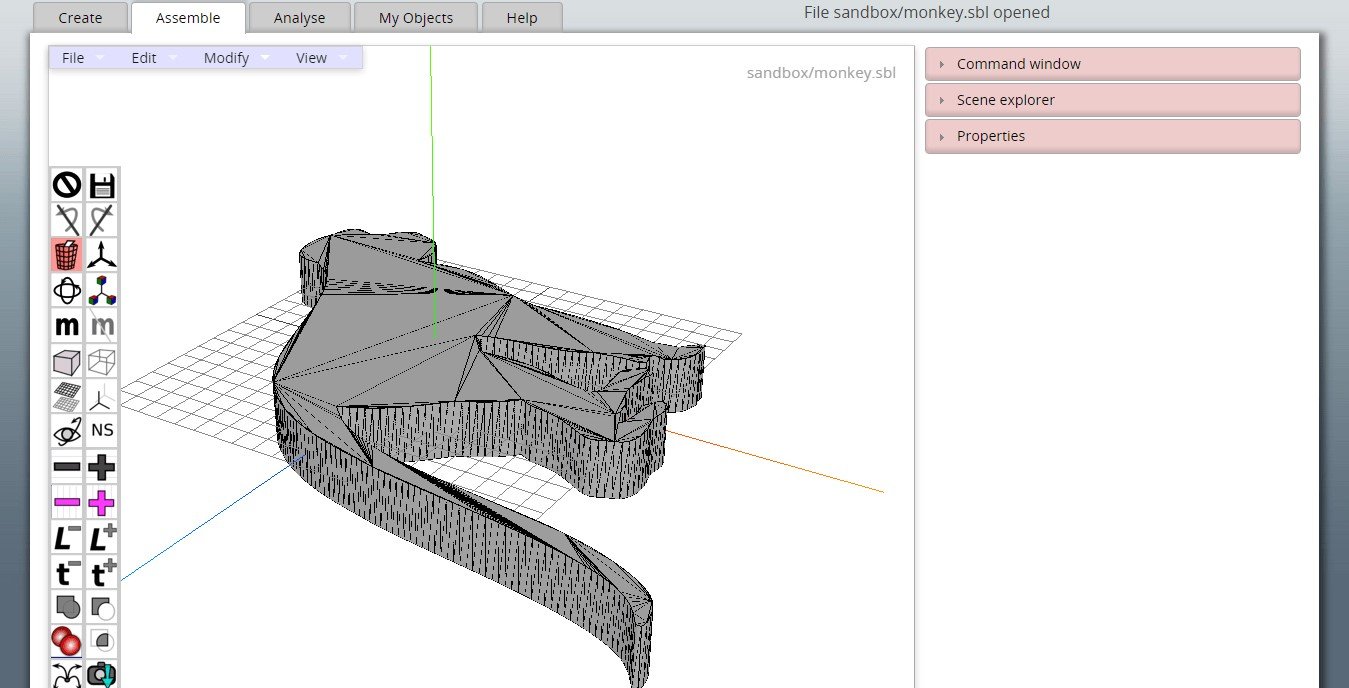Open the Help tab
Screen dimensions: 1349x688
(522, 17)
